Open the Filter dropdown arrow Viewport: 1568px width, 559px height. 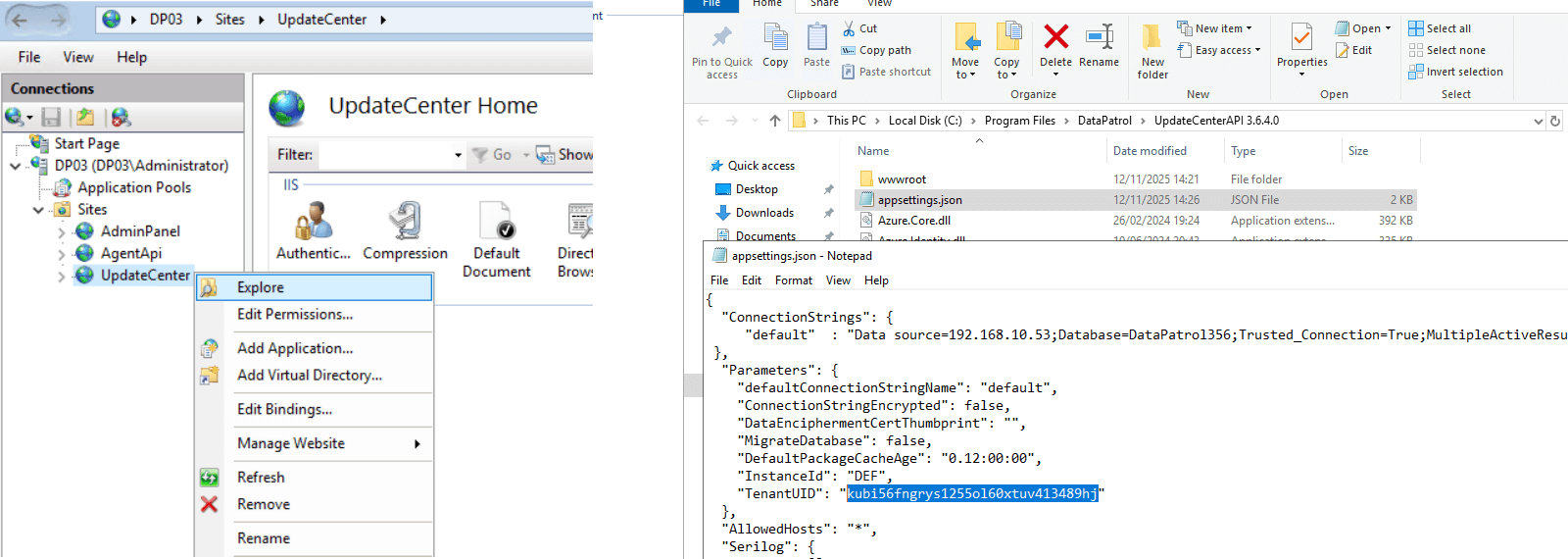coord(458,155)
